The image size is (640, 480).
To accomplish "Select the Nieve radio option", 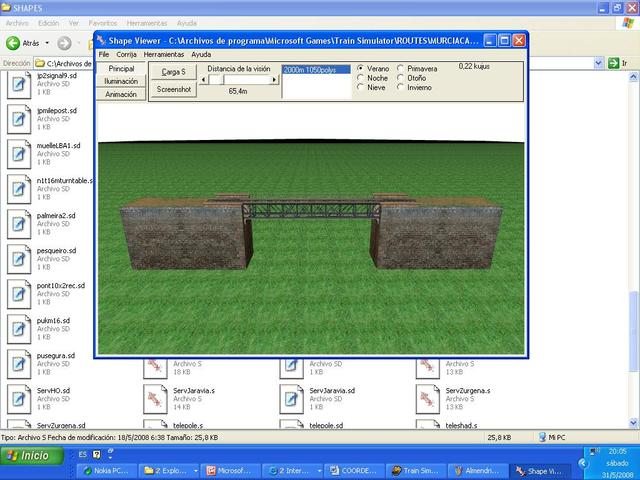I will point(361,87).
